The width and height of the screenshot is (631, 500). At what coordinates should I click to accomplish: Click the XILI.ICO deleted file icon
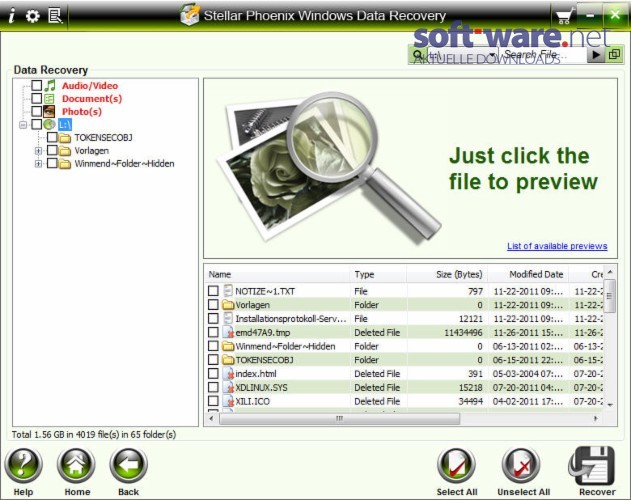tap(228, 401)
